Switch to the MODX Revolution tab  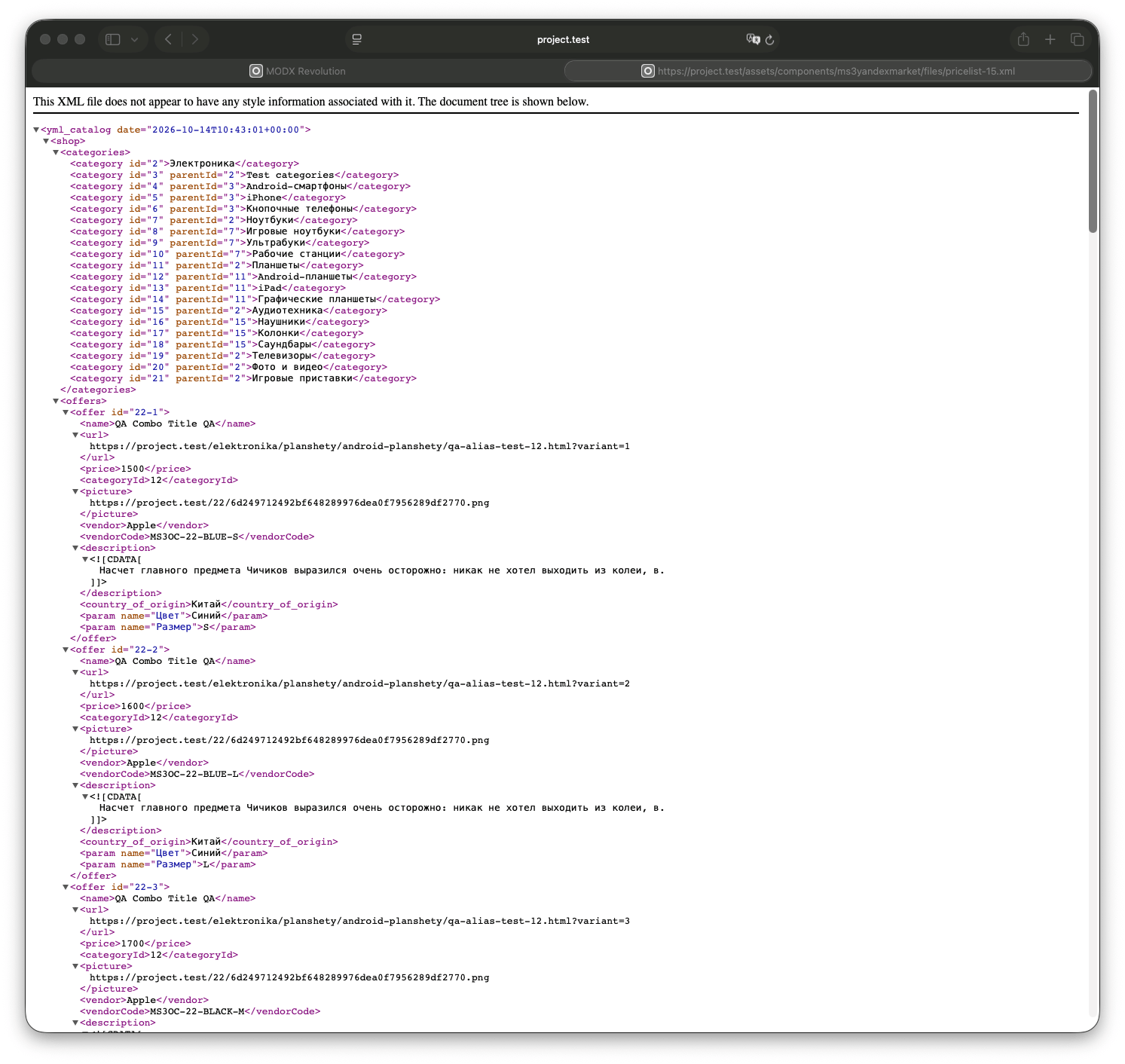[x=298, y=71]
